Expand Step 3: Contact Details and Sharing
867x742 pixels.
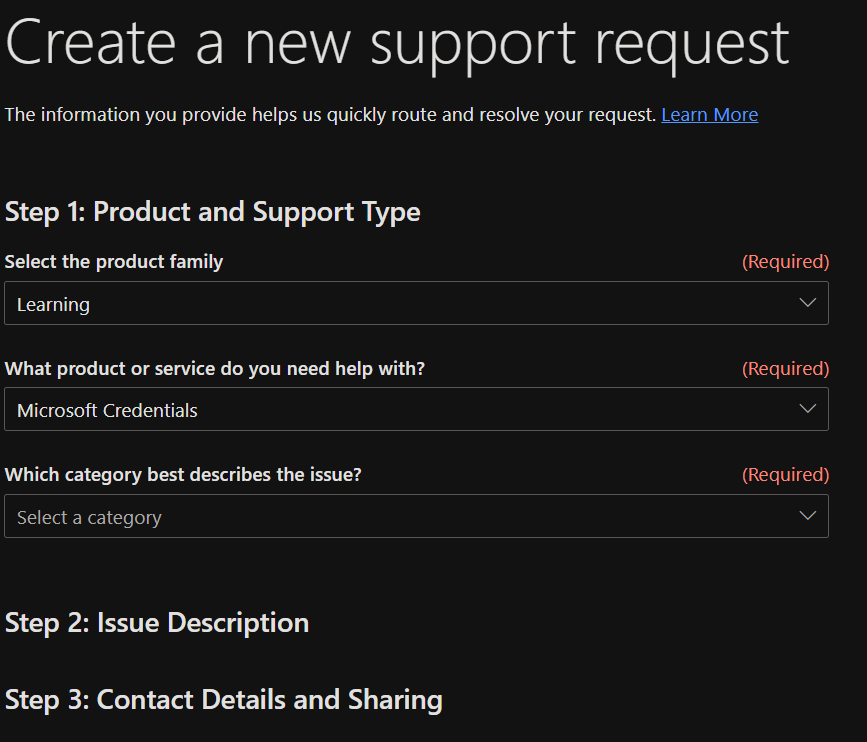coord(224,699)
